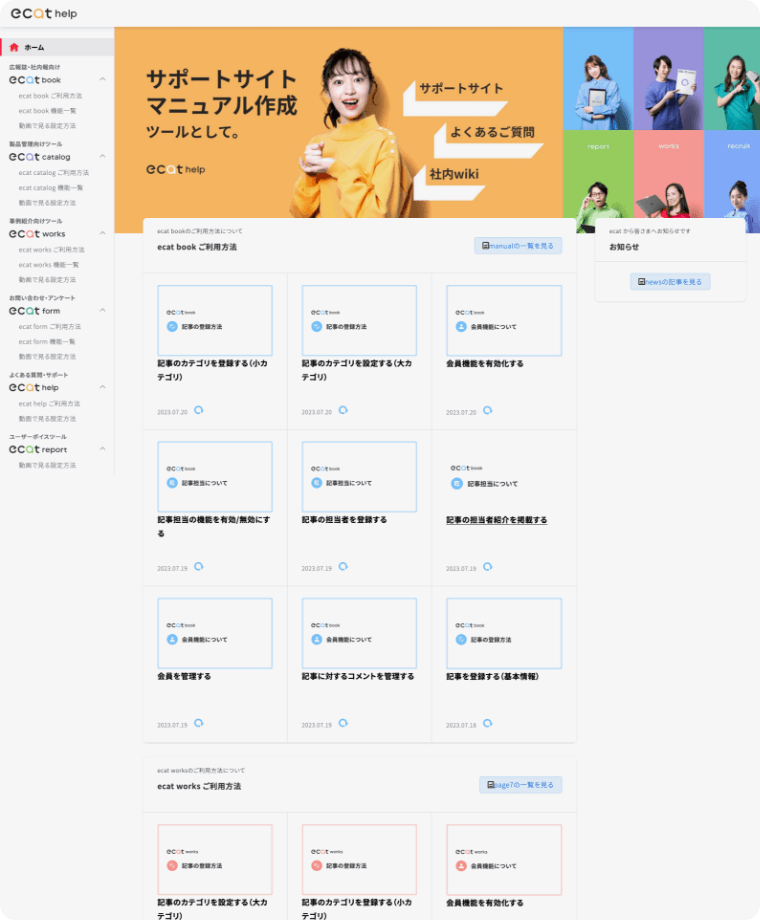
Task: Open 動画で見る設定方法 under ecat report
Action: pos(47,465)
